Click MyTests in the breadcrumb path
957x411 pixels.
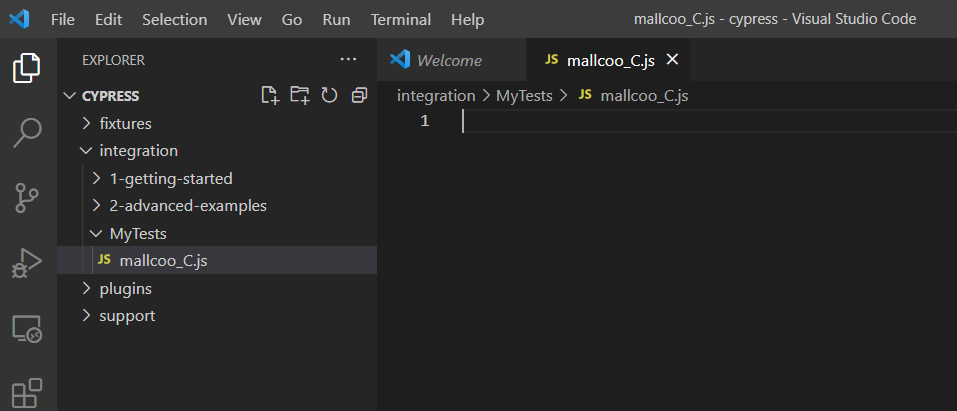pos(524,95)
